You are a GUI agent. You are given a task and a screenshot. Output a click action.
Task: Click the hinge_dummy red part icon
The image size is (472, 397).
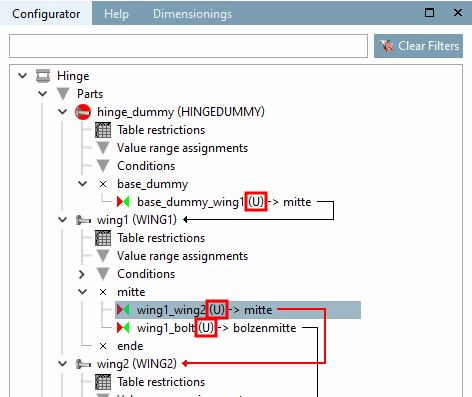point(83,112)
